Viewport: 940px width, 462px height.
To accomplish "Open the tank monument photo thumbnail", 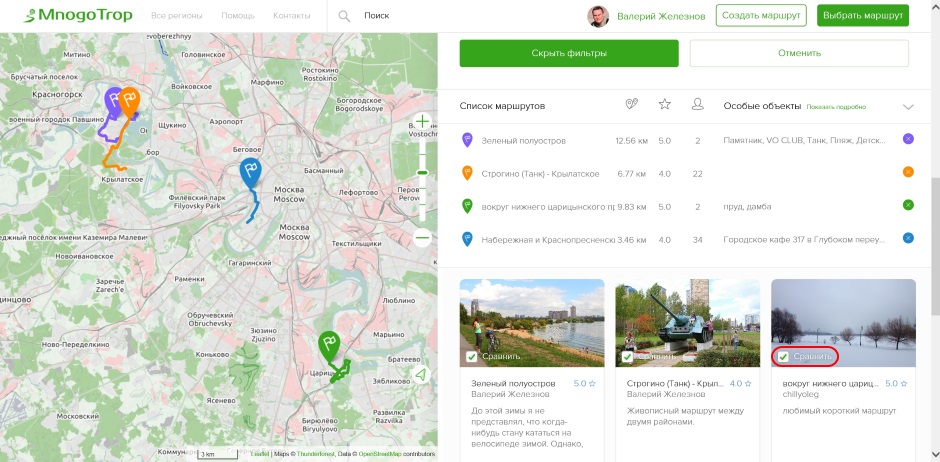I will (688, 323).
